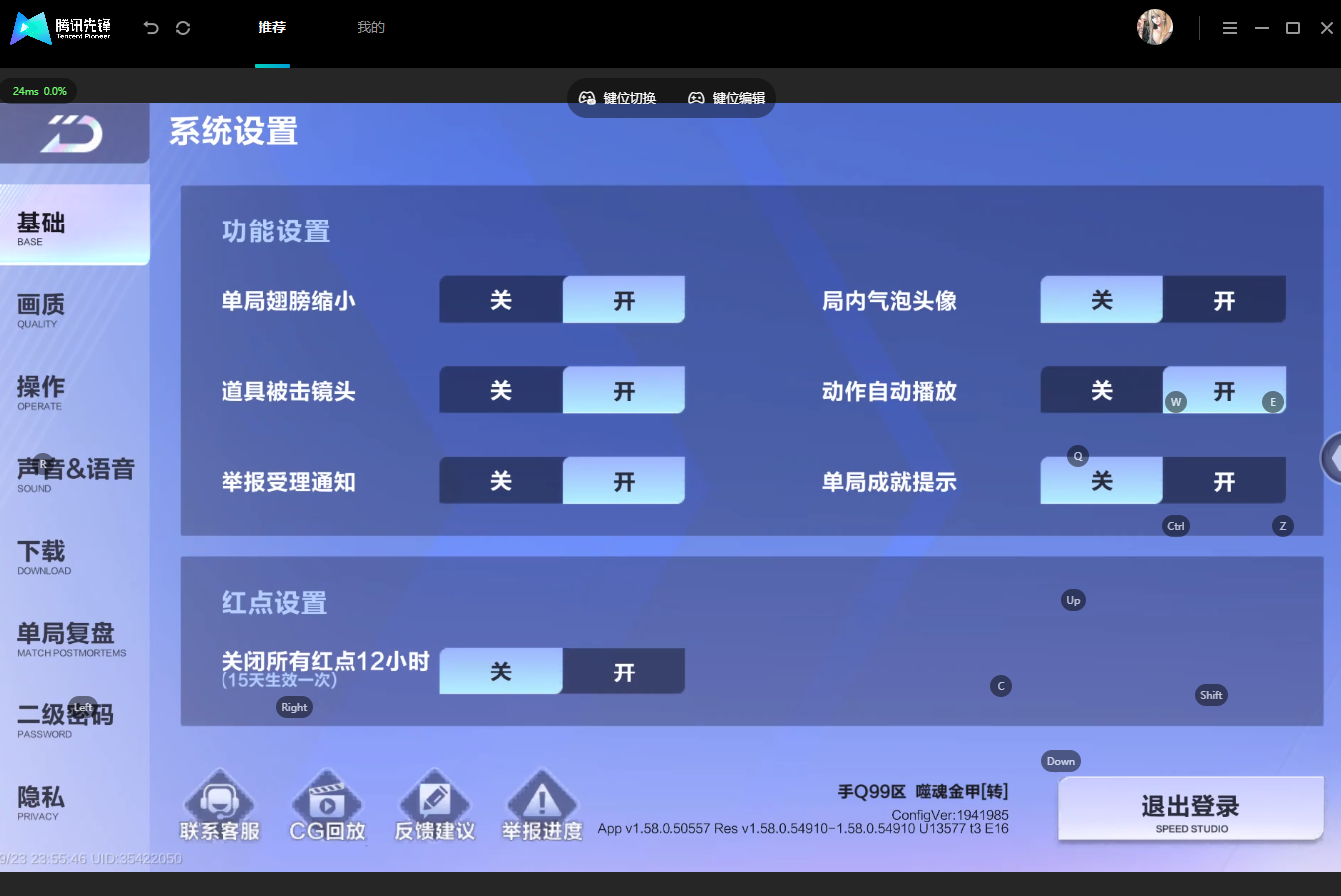Click the E key overlay marker
The image size is (1341, 896).
[x=1273, y=402]
